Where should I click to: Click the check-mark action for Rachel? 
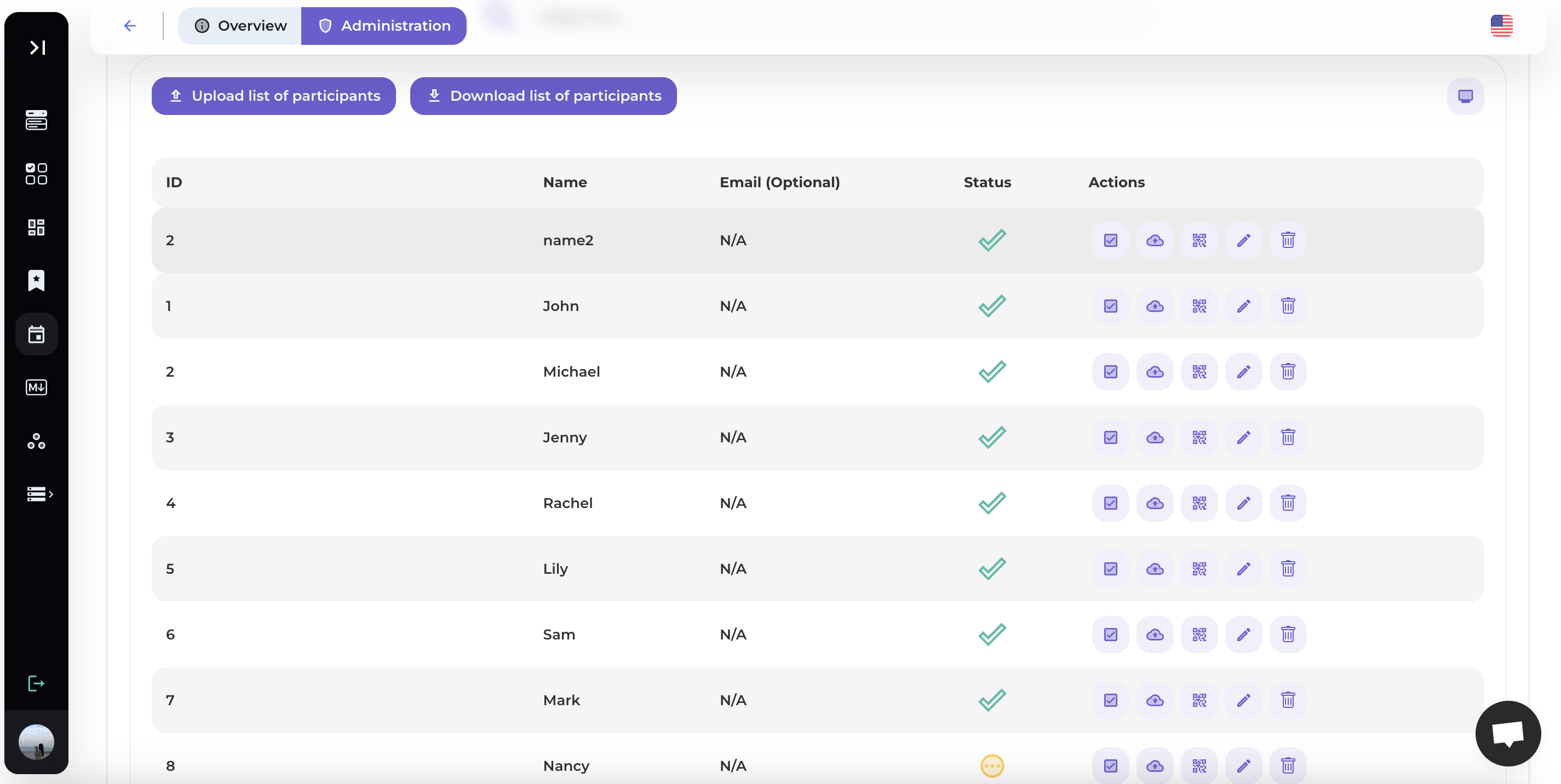tap(1110, 503)
